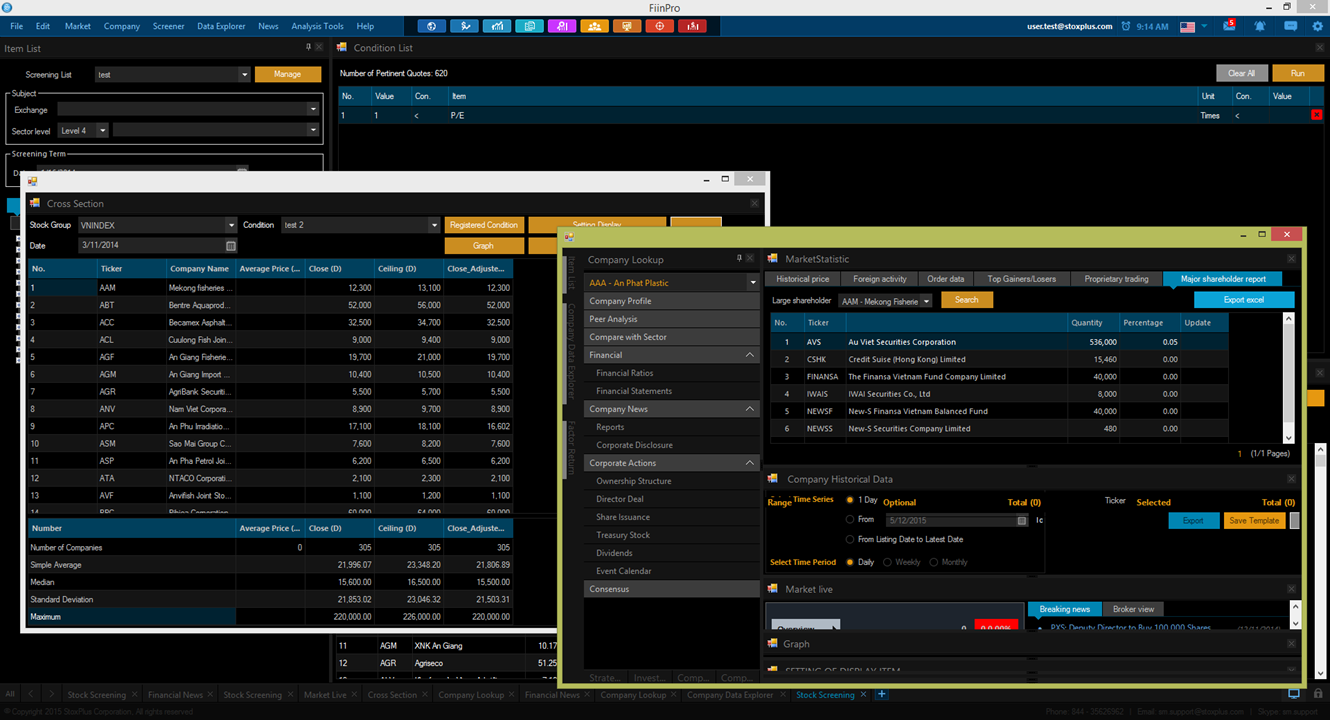Image resolution: width=1330 pixels, height=720 pixels.
Task: Open the settings gear icon
Action: coord(1317,27)
